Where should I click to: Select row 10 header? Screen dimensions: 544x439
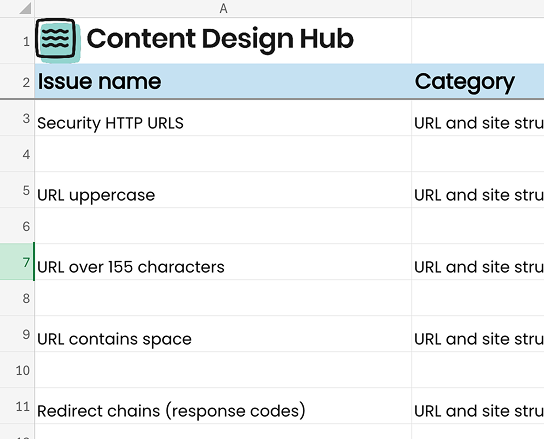(17, 370)
